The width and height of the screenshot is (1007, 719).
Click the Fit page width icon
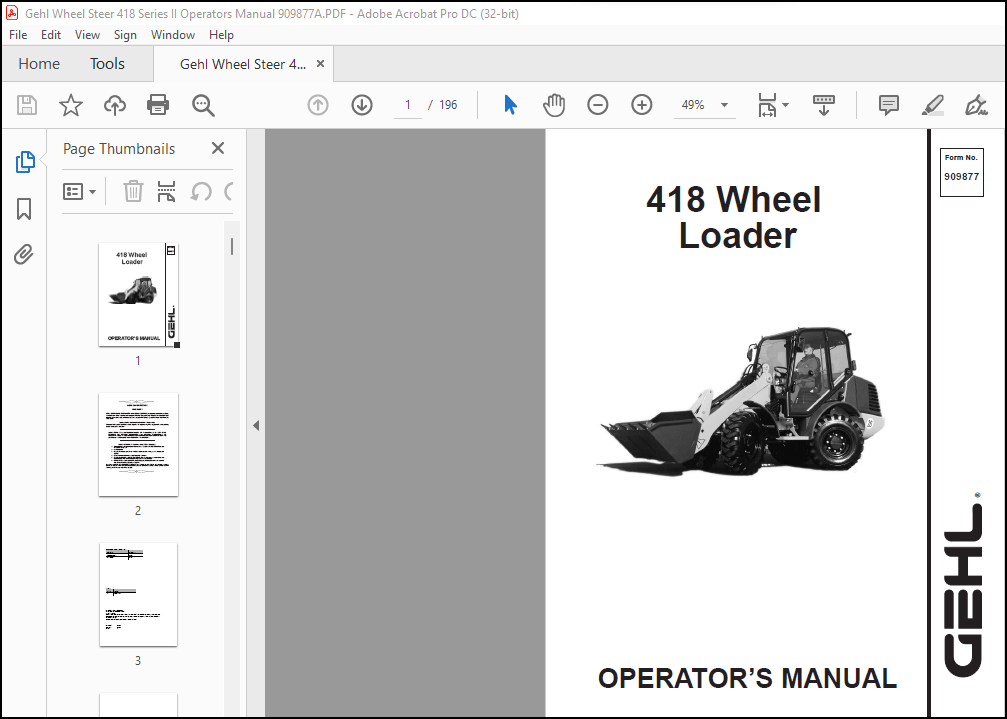[767, 105]
